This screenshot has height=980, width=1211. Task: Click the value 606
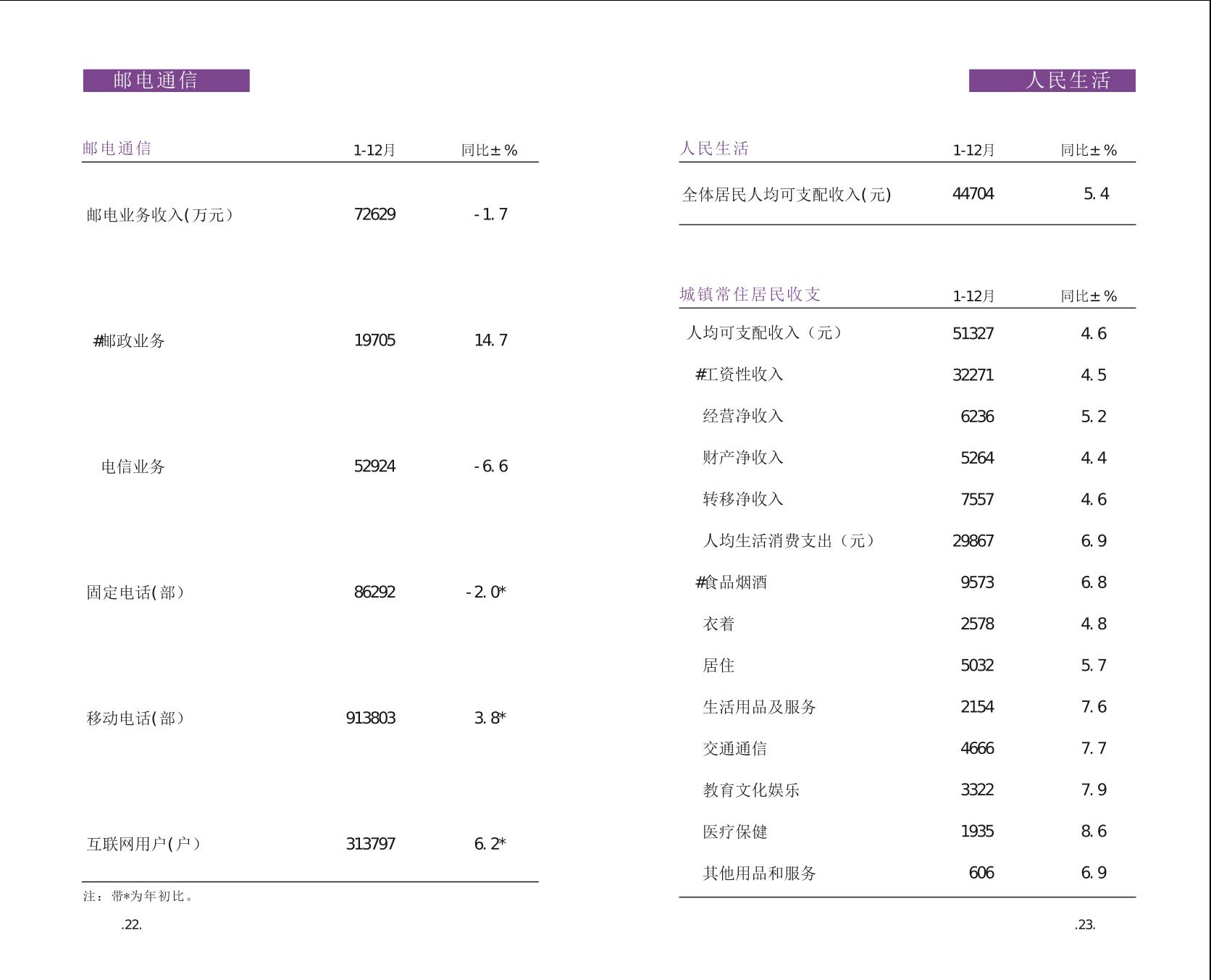pos(981,874)
